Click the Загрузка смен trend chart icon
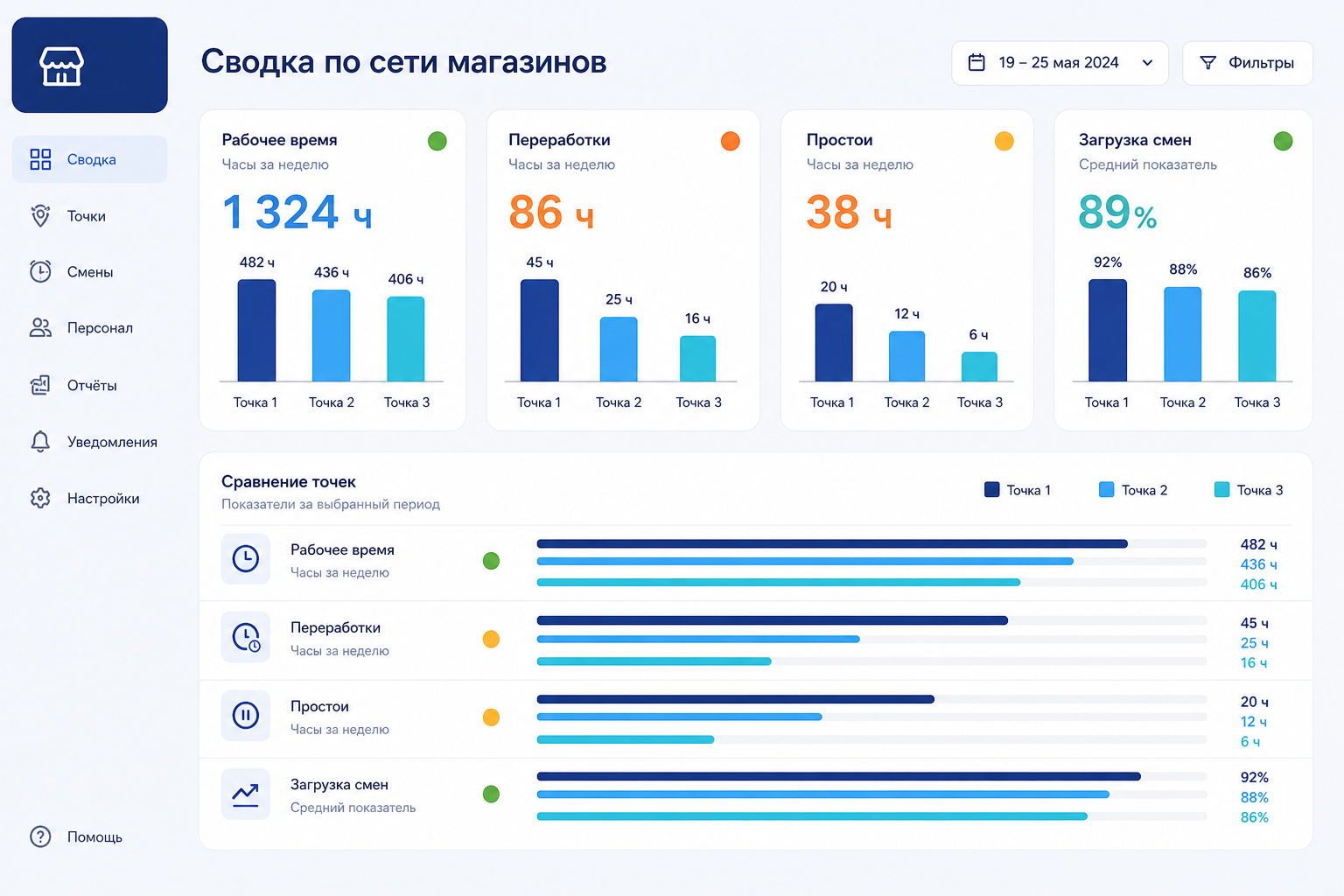The image size is (1344, 896). 246,794
